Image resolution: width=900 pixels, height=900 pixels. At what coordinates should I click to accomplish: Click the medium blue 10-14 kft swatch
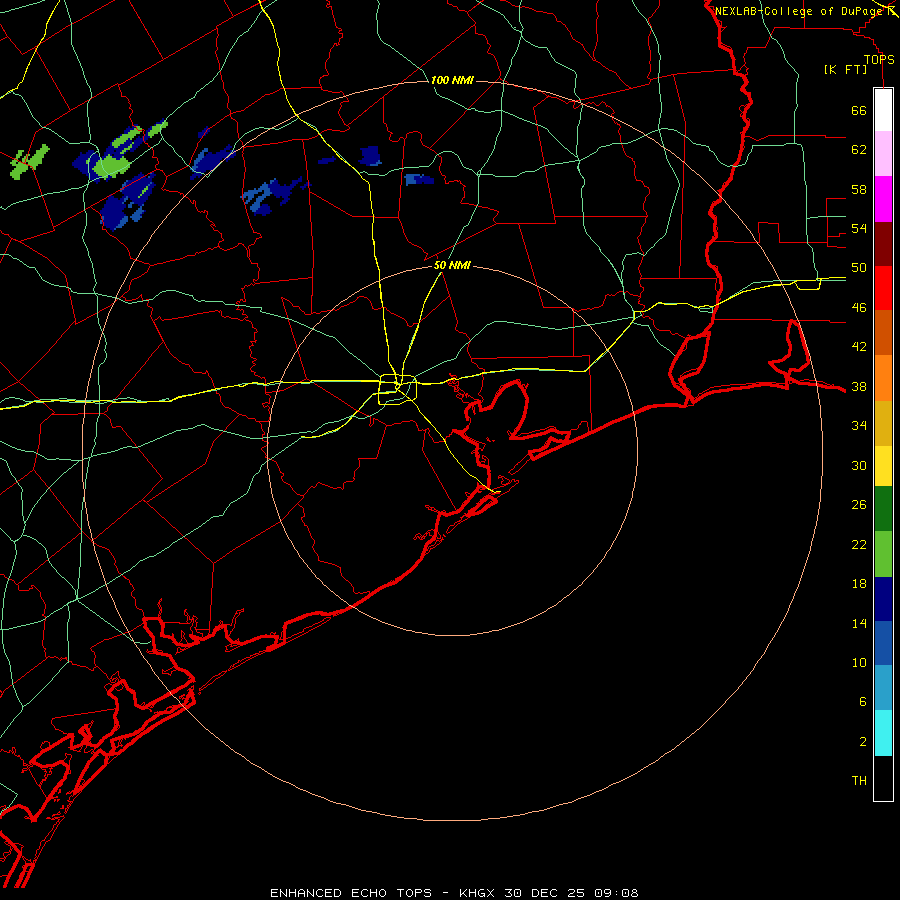tap(883, 643)
